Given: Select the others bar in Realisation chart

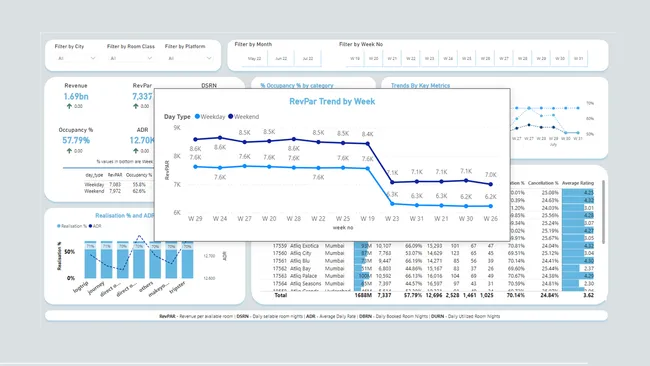Looking at the screenshot, I should (x=155, y=259).
